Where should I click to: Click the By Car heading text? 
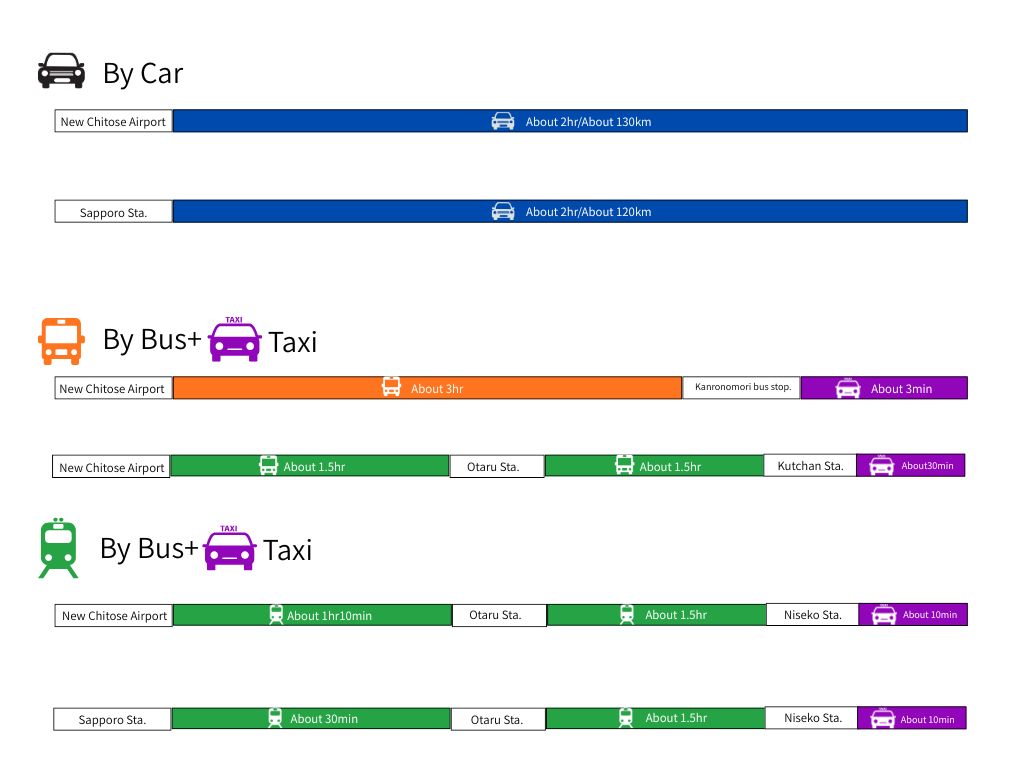[x=142, y=73]
